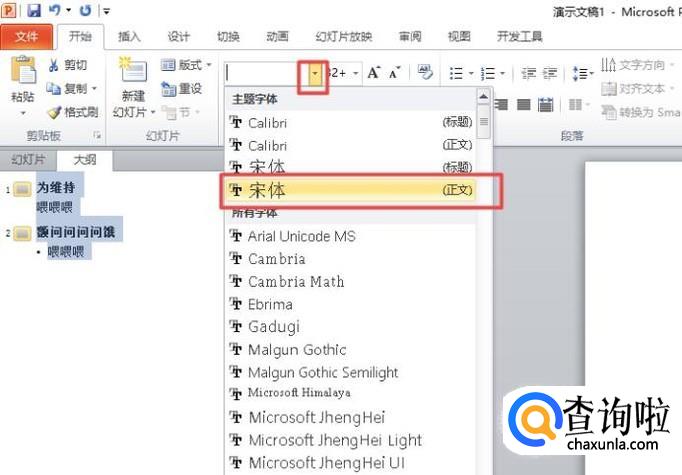The width and height of the screenshot is (682, 475).
Task: Switch to the Slides (幻灯片) pane tab
Action: 28,160
